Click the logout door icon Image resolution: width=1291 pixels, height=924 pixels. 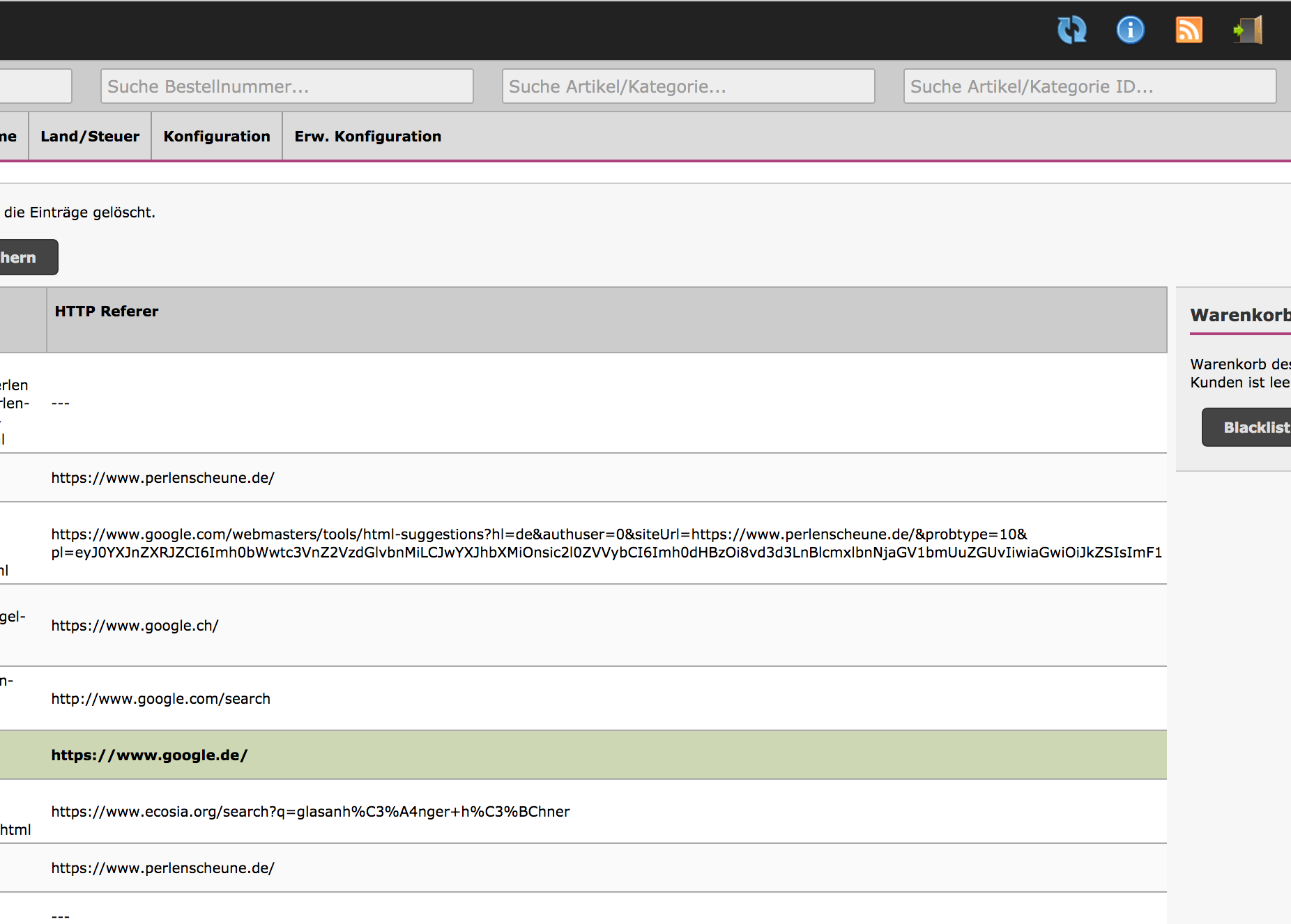[x=1248, y=30]
